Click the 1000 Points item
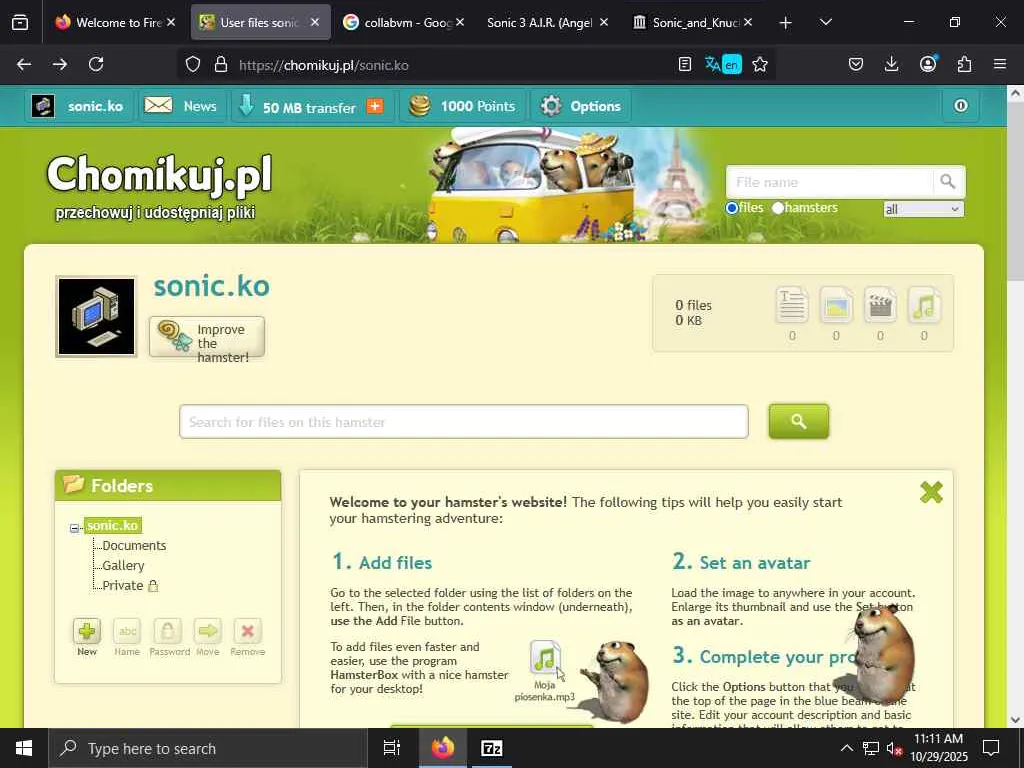 tap(462, 106)
